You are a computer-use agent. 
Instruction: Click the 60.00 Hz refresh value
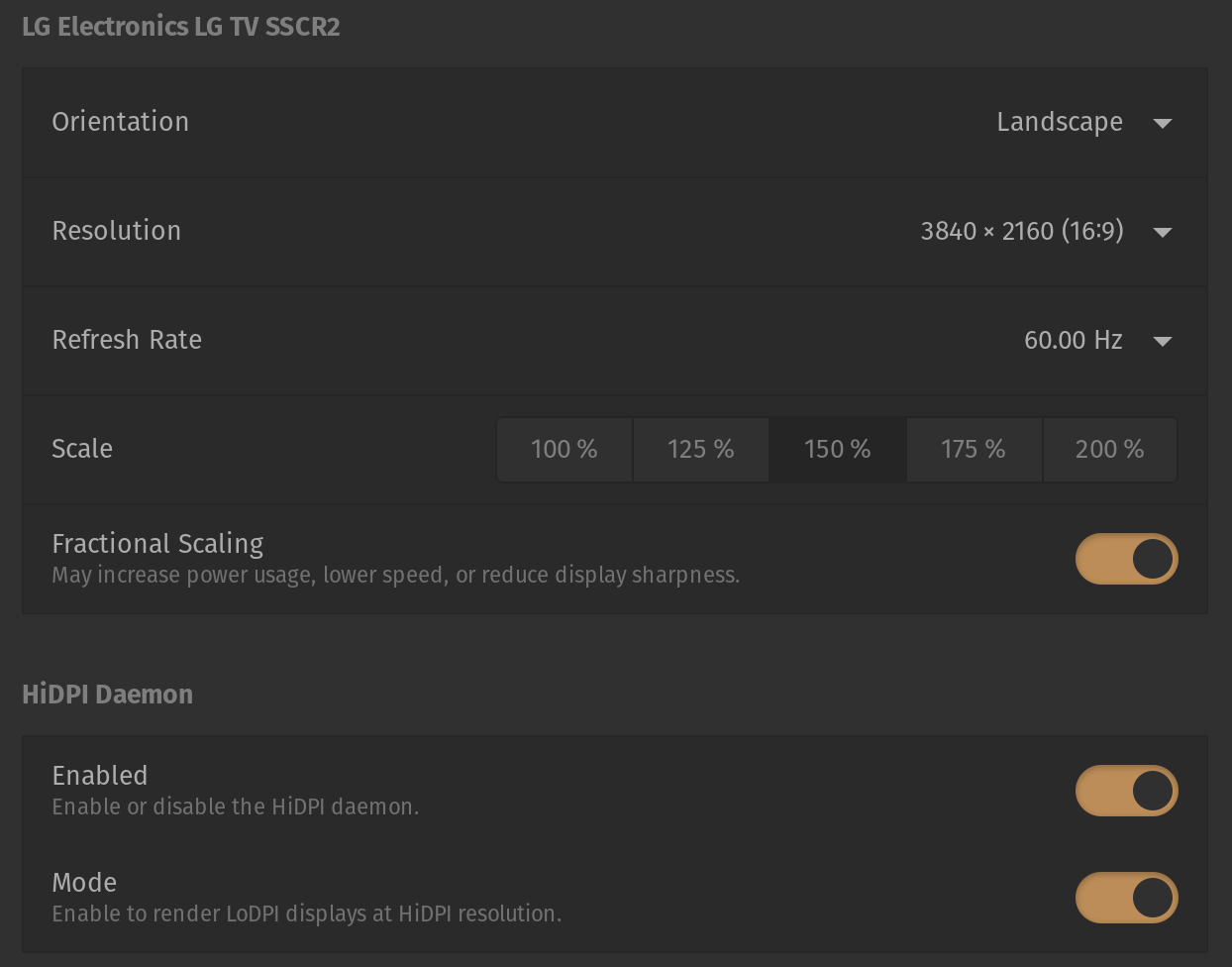point(1075,340)
